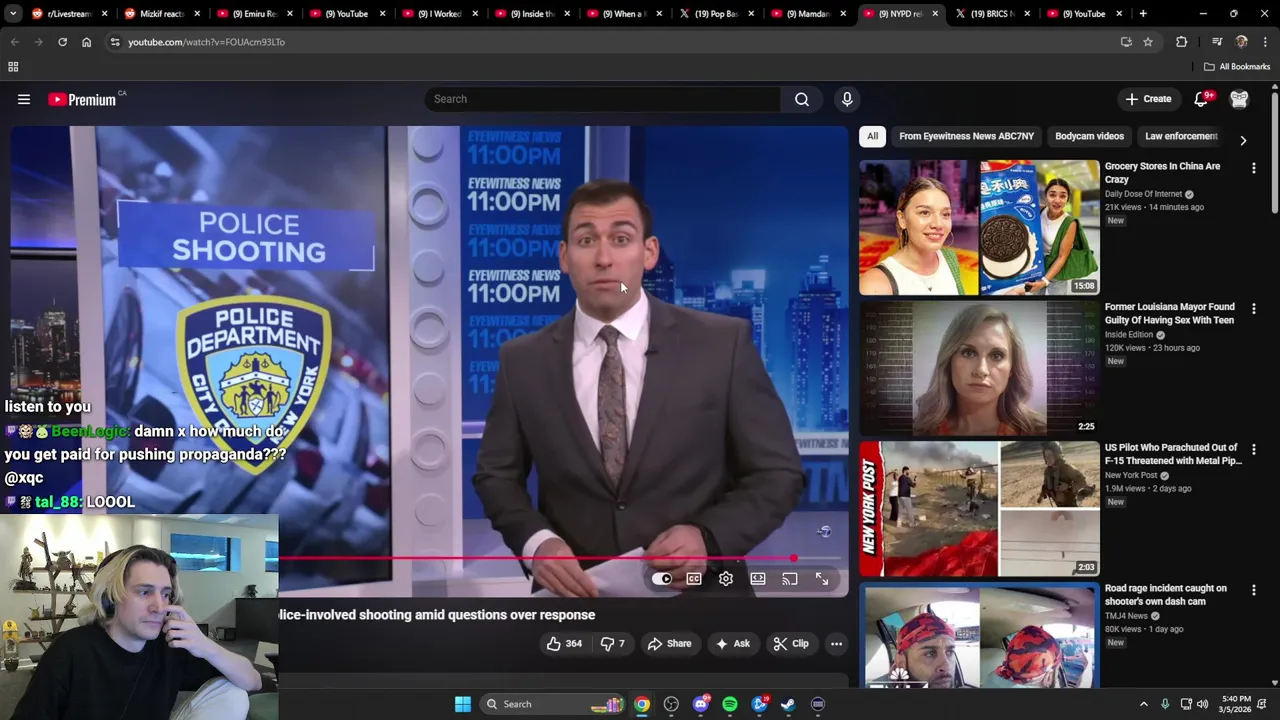This screenshot has height=720, width=1280.
Task: Open the Ask AI button
Action: click(x=732, y=644)
